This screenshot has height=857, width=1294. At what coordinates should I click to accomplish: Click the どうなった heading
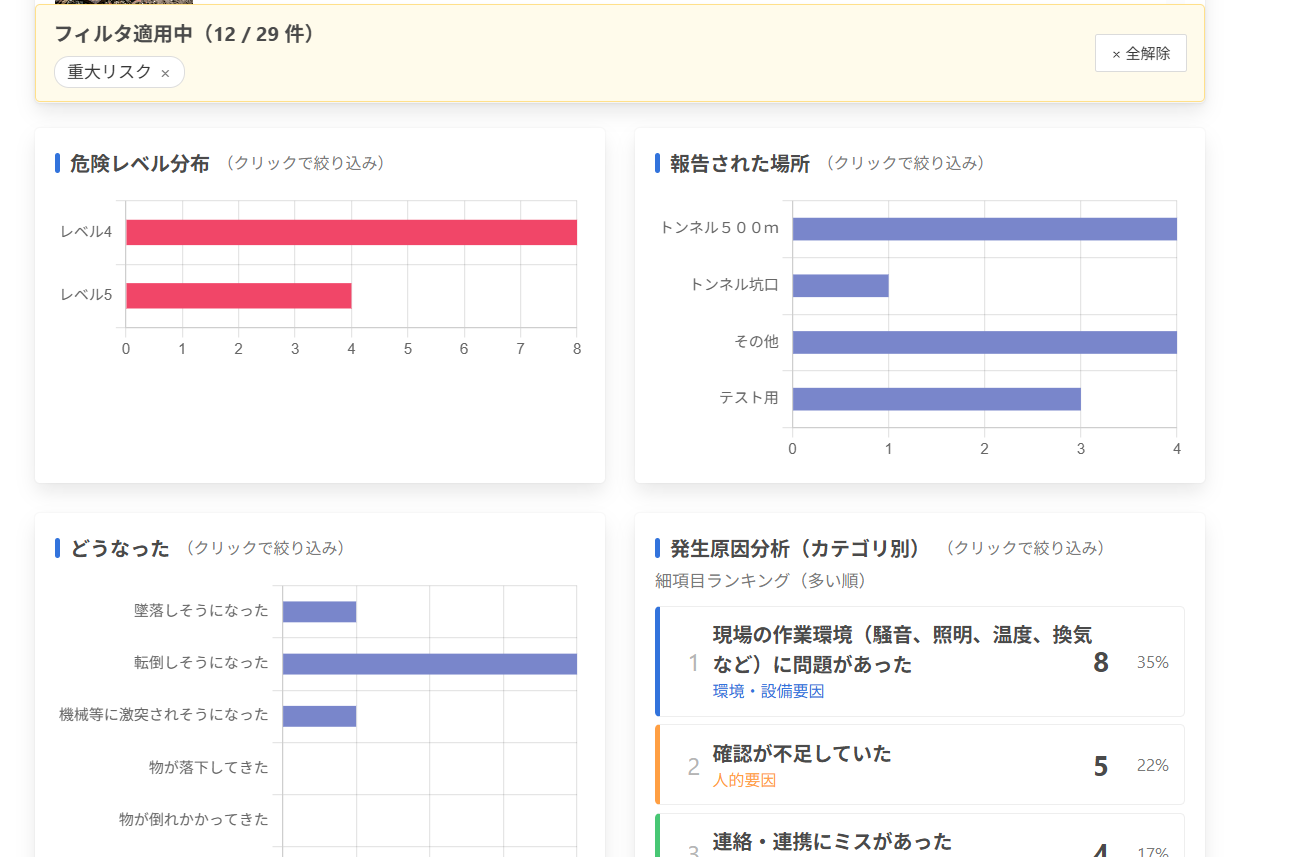click(x=120, y=548)
